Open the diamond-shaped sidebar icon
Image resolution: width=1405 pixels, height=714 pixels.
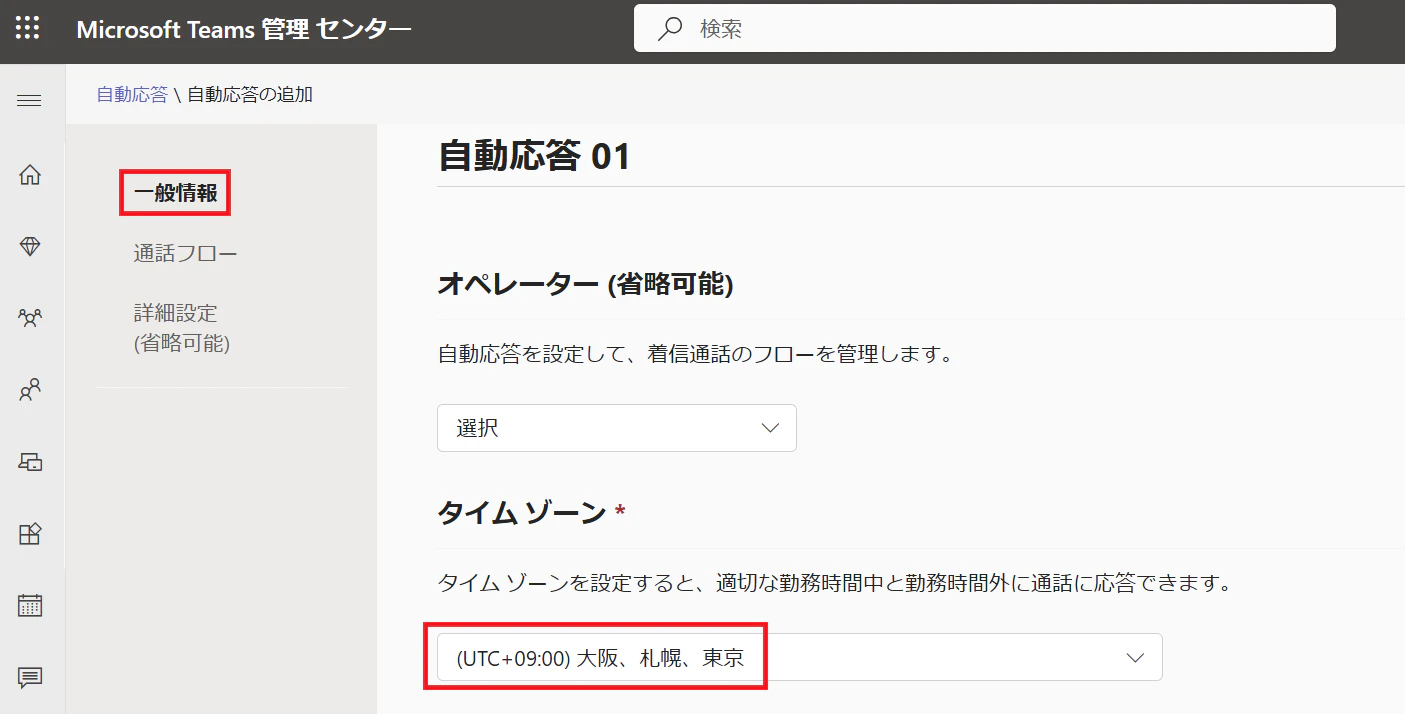[30, 246]
